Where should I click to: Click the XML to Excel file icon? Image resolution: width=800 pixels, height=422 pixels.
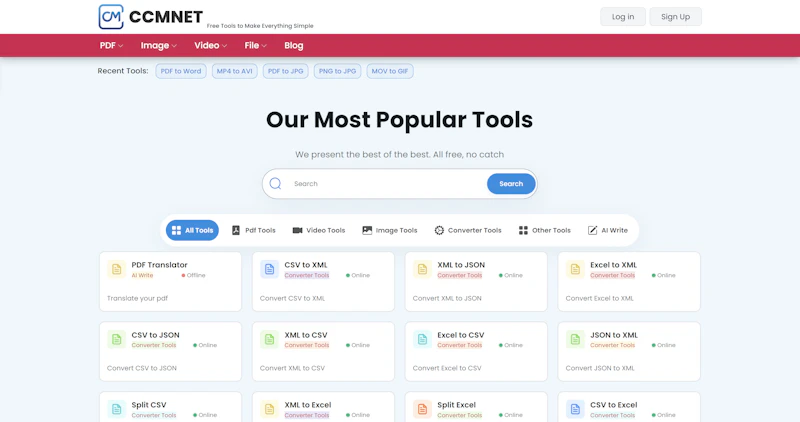[269, 409]
